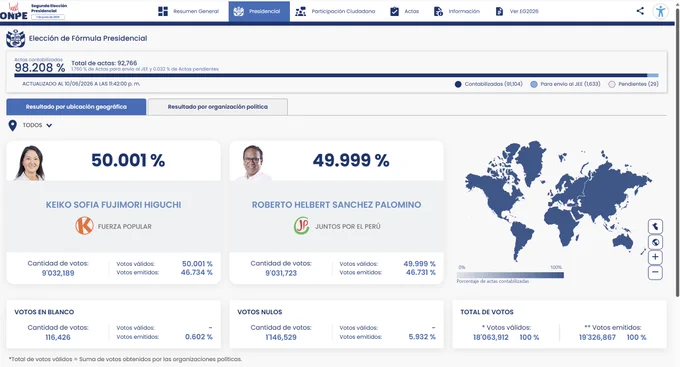Click the Ver EG2026 file icon
This screenshot has width=680, height=367.
tap(499, 11)
